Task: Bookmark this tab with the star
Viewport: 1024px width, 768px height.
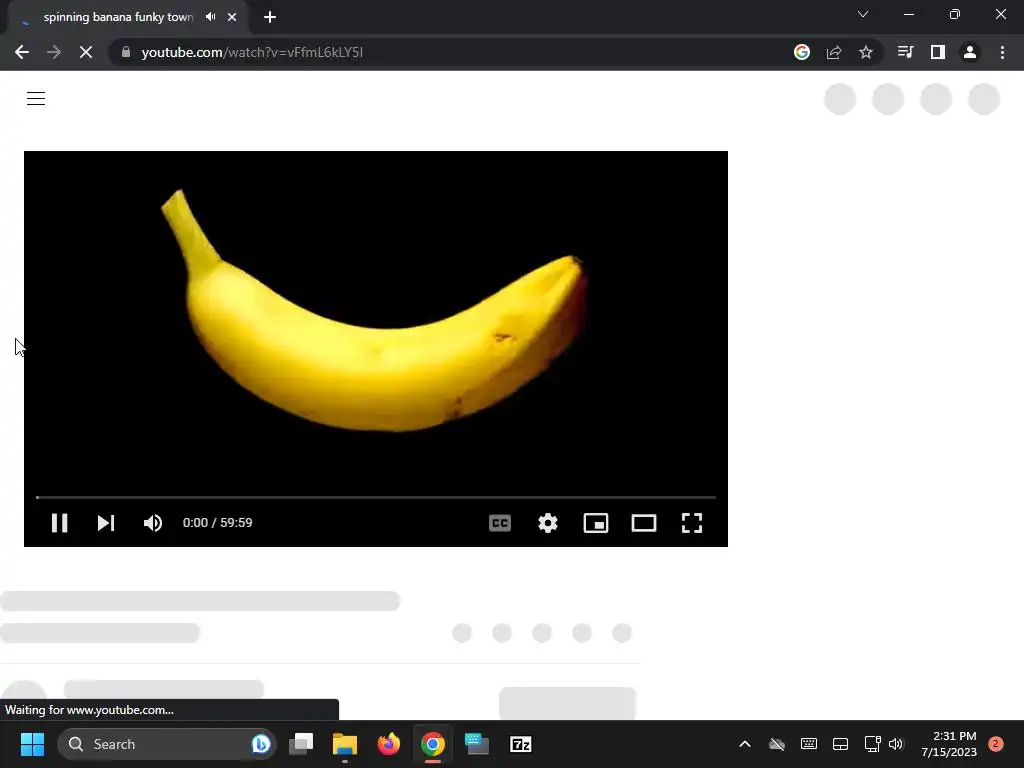Action: pyautogui.click(x=866, y=52)
